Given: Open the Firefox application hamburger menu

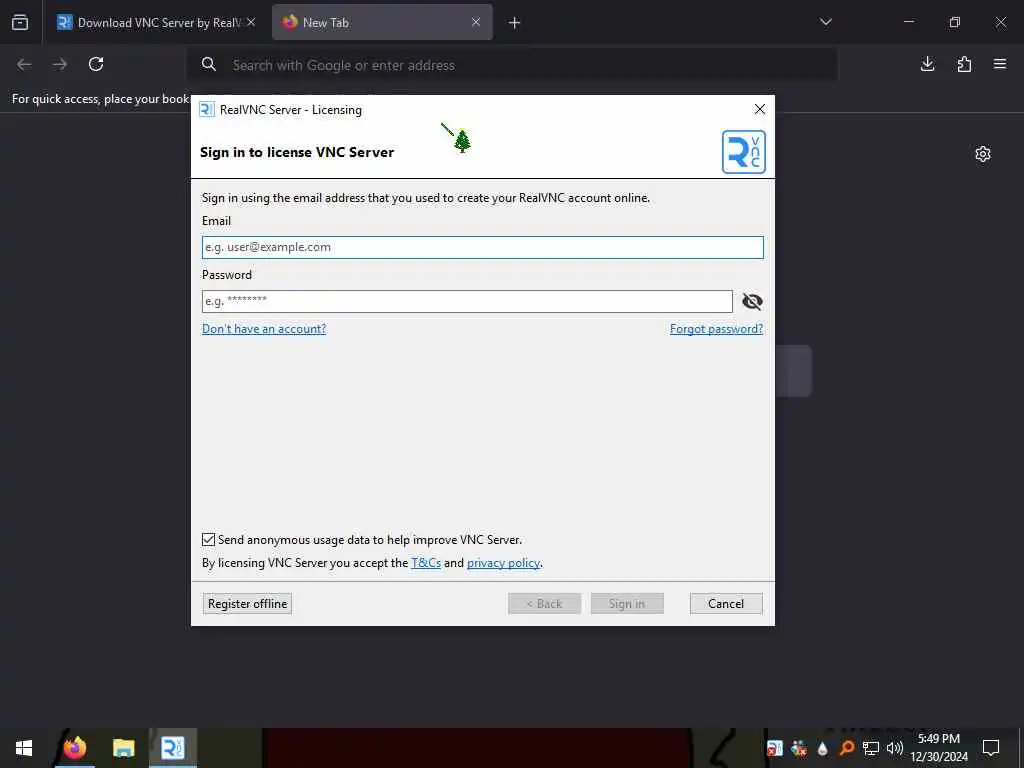Looking at the screenshot, I should coord(1000,64).
